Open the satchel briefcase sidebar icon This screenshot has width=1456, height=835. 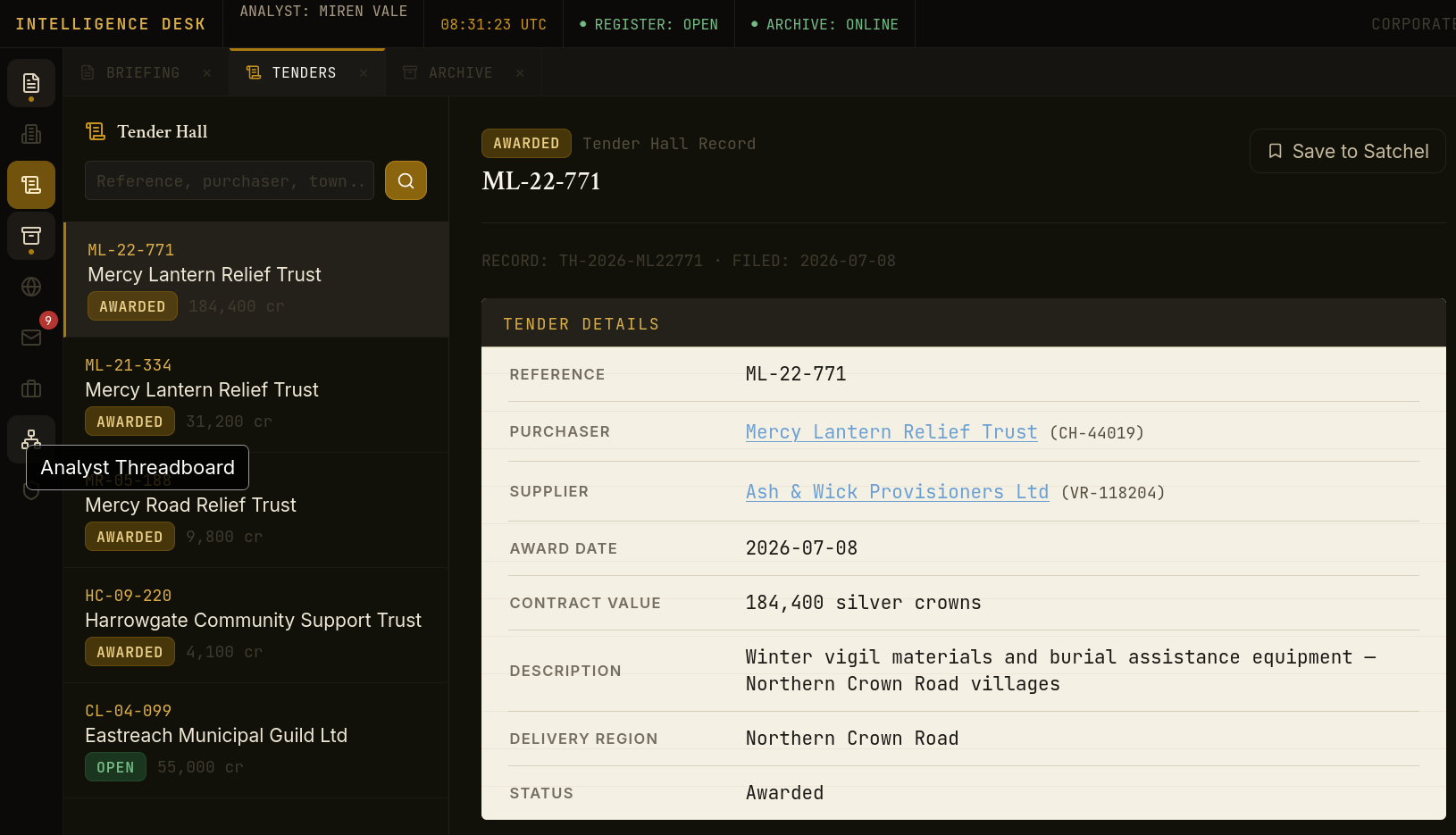31,388
